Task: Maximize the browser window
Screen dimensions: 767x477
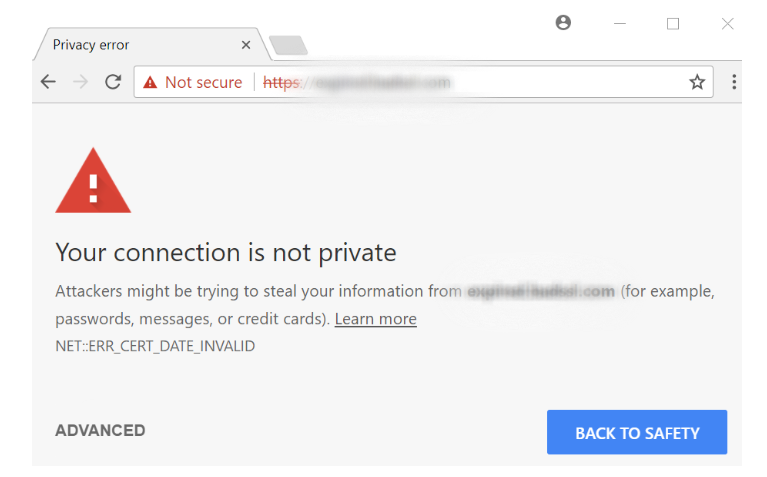Action: [x=673, y=23]
